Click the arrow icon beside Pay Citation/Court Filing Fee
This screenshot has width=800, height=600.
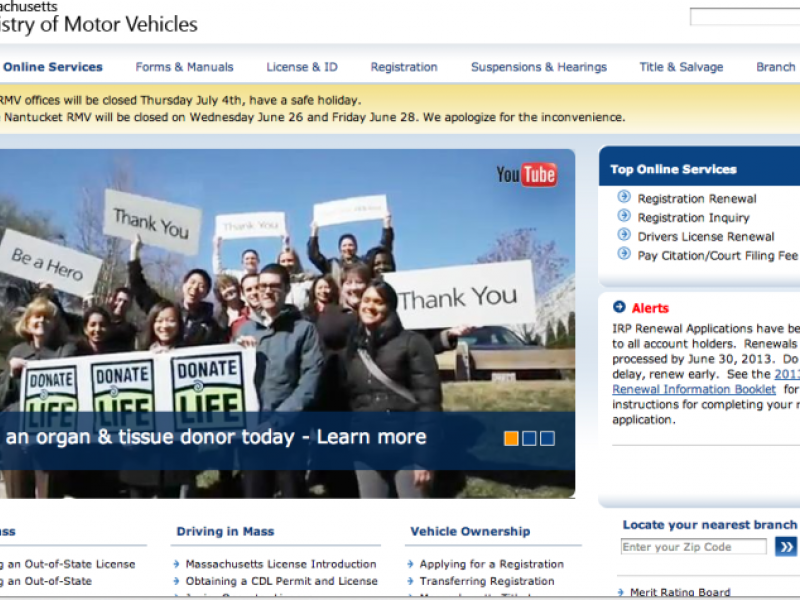[x=624, y=254]
